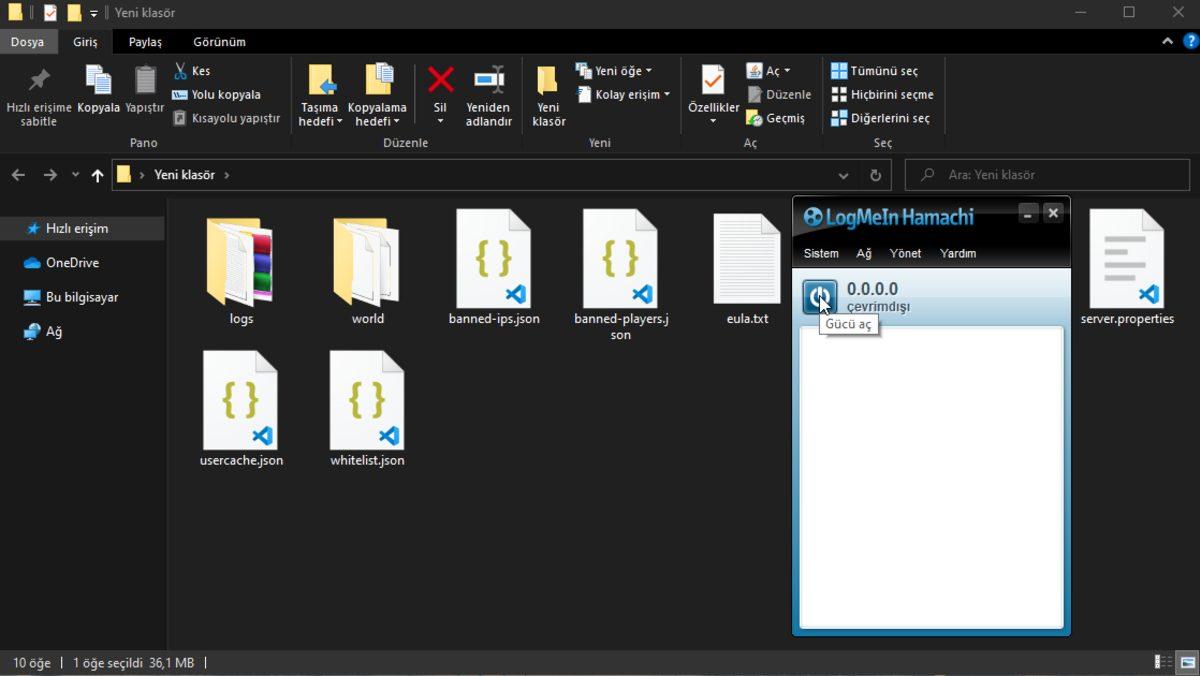Click the Kopyala copy icon
1200x676 pixels.
(98, 81)
